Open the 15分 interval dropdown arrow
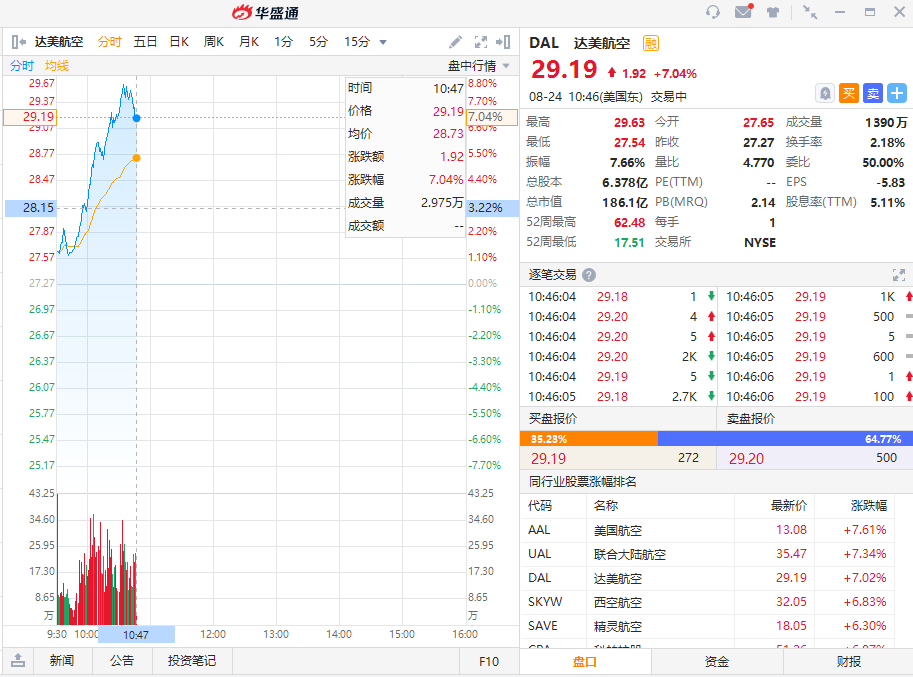 pos(383,42)
